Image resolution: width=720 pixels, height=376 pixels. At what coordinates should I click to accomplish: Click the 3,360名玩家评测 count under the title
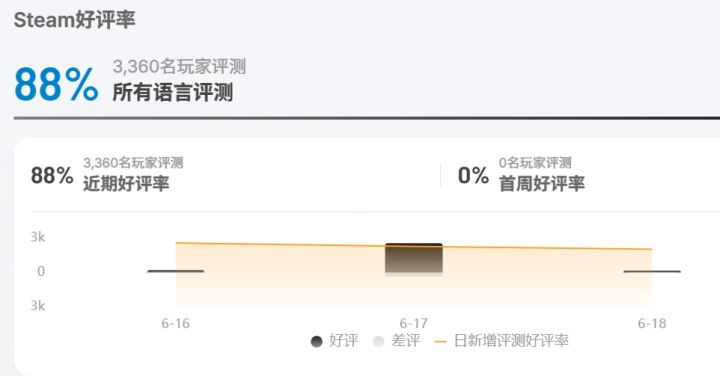coord(179,67)
